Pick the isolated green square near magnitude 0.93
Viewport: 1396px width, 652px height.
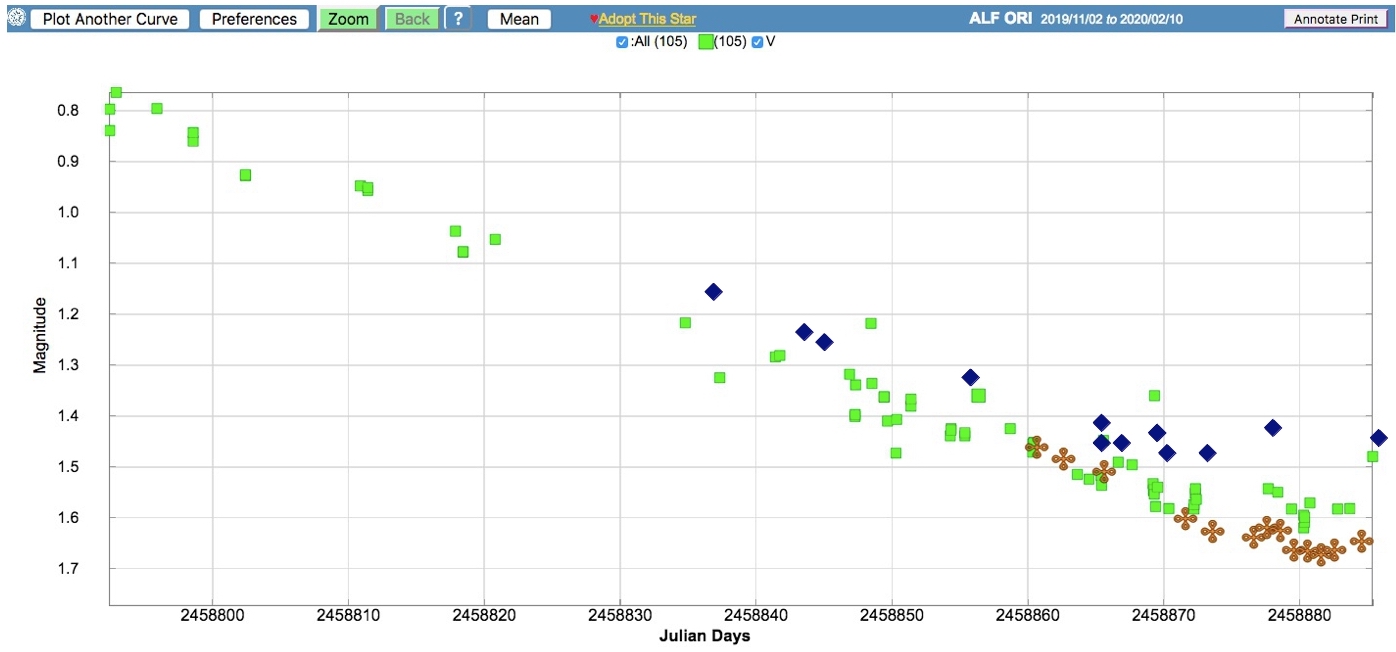(x=245, y=175)
